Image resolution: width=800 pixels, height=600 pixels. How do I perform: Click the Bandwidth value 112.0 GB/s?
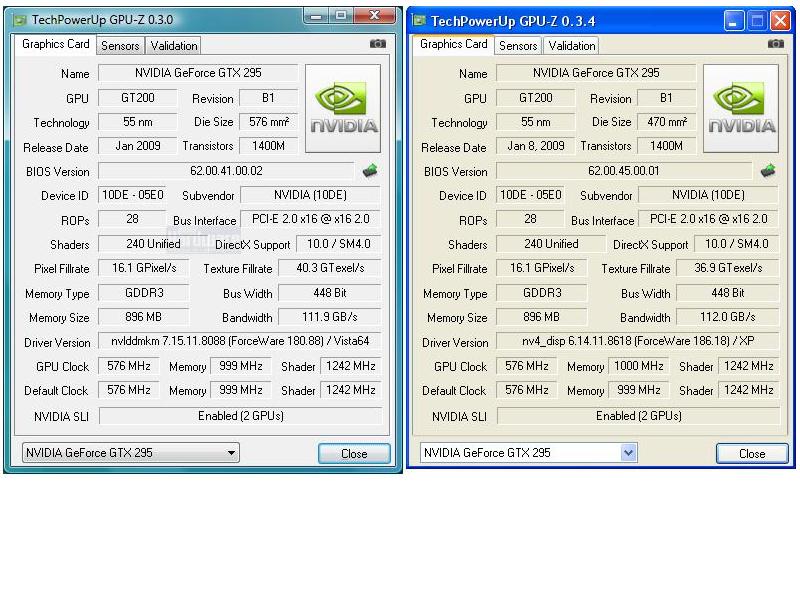(x=728, y=317)
